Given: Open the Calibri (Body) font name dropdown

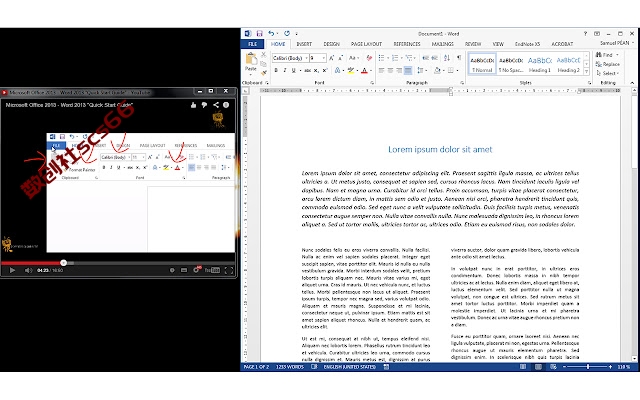Looking at the screenshot, I should [306, 58].
